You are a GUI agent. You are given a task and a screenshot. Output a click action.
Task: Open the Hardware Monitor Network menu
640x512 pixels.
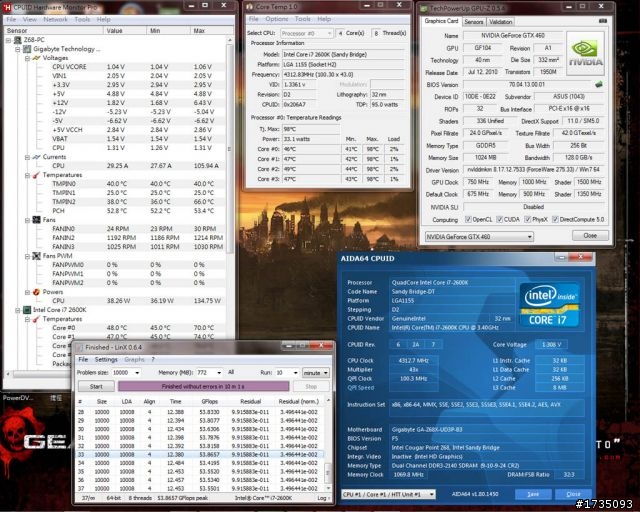pyautogui.click(x=56, y=19)
